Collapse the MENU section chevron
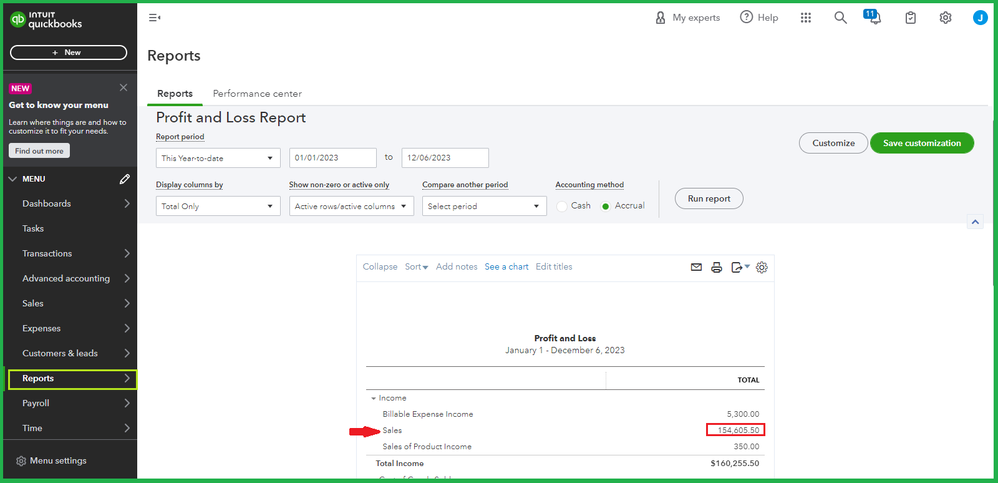Viewport: 998px width, 483px height. (x=13, y=179)
